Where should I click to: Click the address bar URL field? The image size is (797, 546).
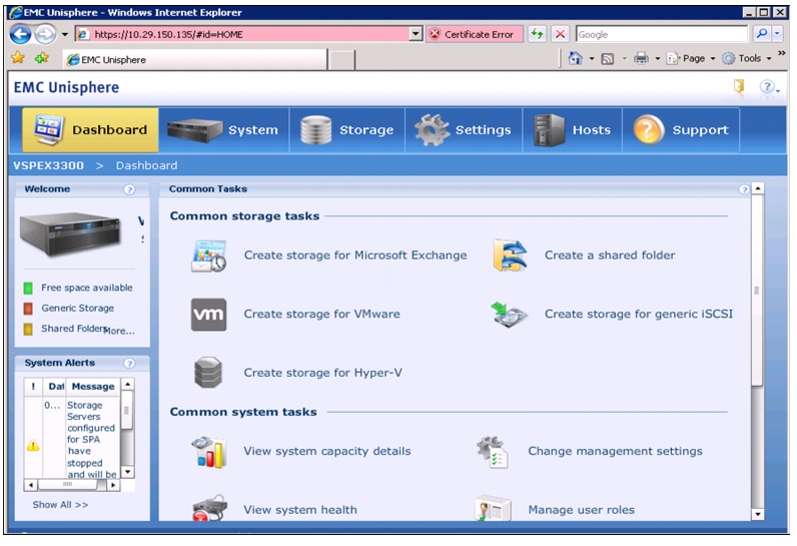(243, 34)
